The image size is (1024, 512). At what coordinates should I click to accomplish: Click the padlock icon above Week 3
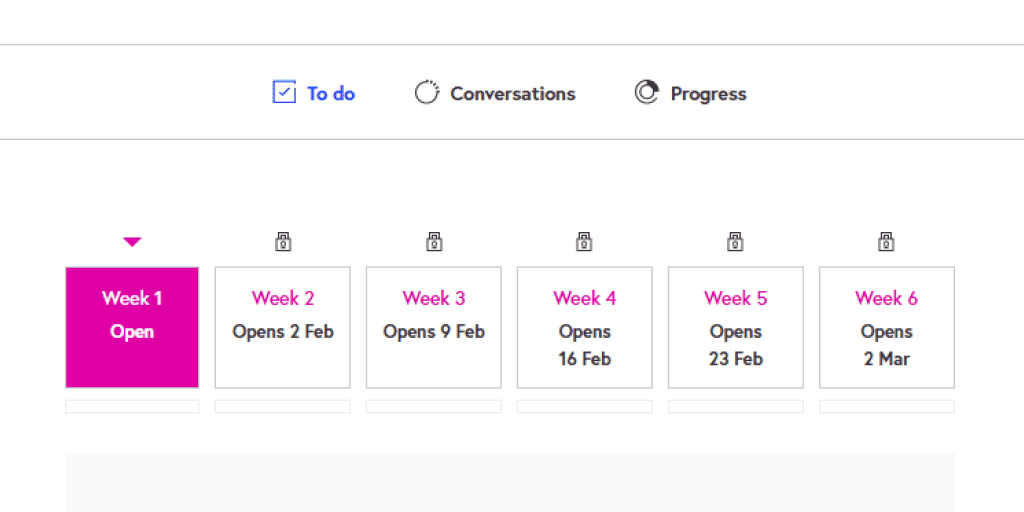434,241
